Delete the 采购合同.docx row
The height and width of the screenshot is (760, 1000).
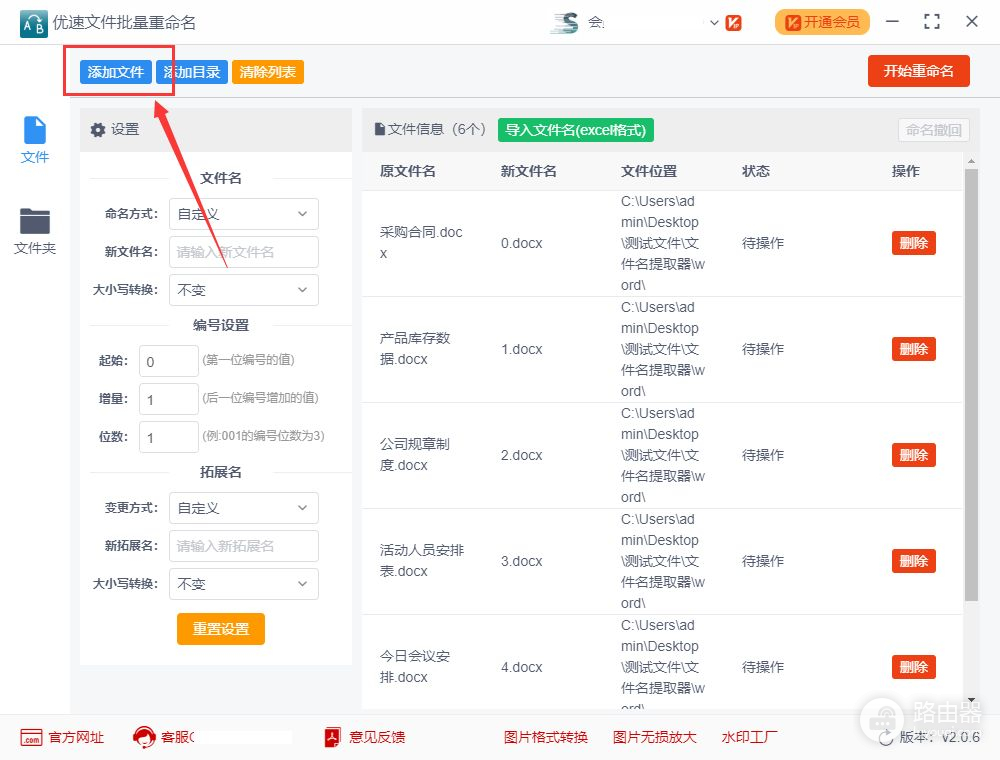913,243
